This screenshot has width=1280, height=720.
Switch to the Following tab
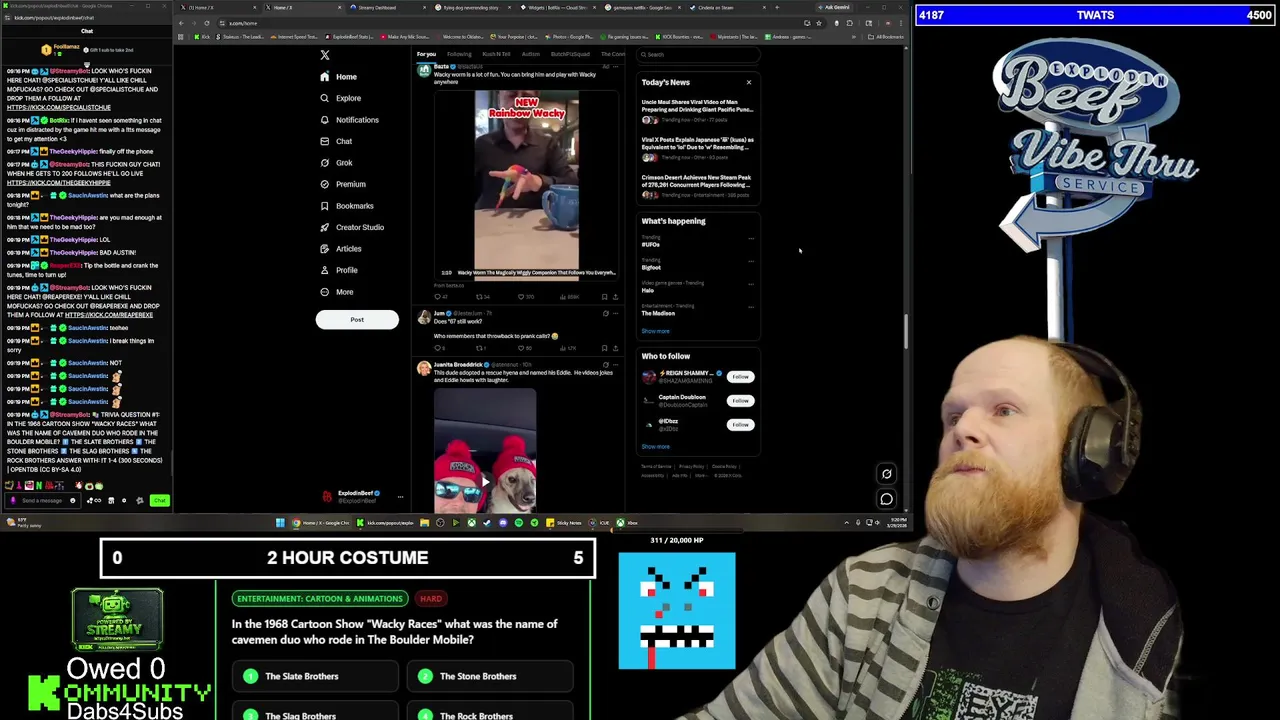coord(459,54)
